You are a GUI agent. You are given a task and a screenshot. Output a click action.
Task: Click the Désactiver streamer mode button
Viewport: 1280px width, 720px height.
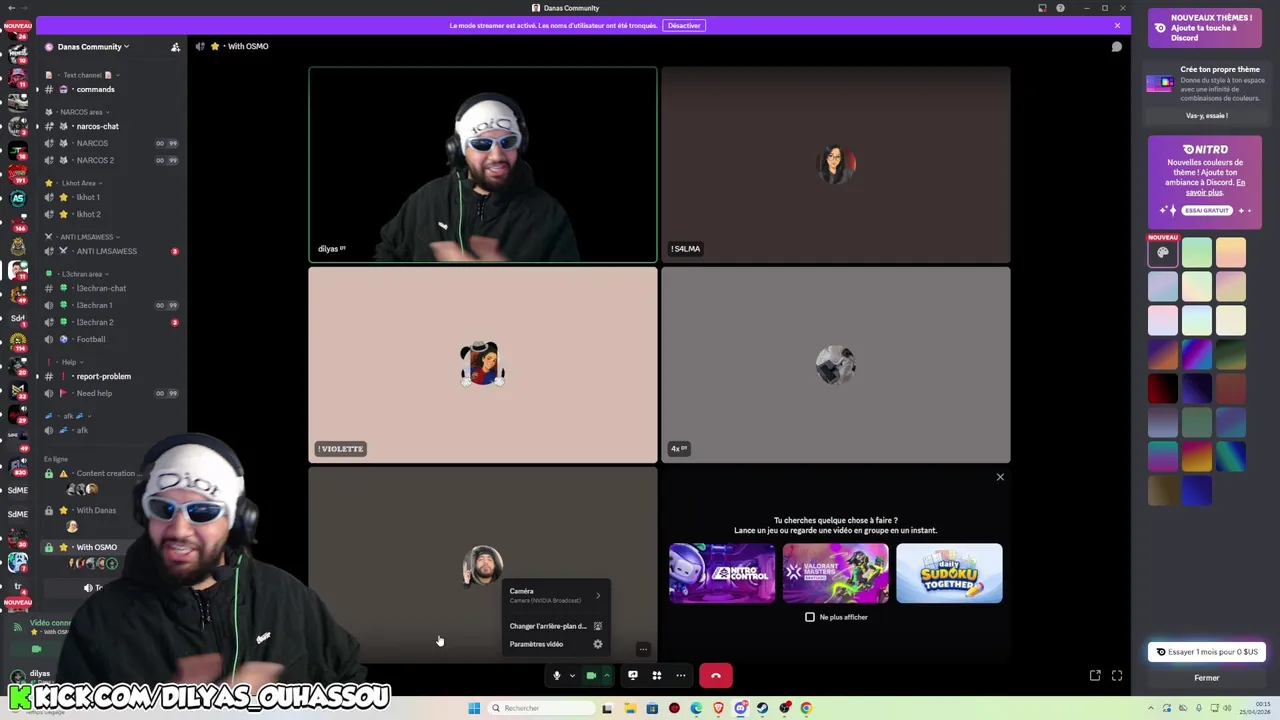(684, 25)
